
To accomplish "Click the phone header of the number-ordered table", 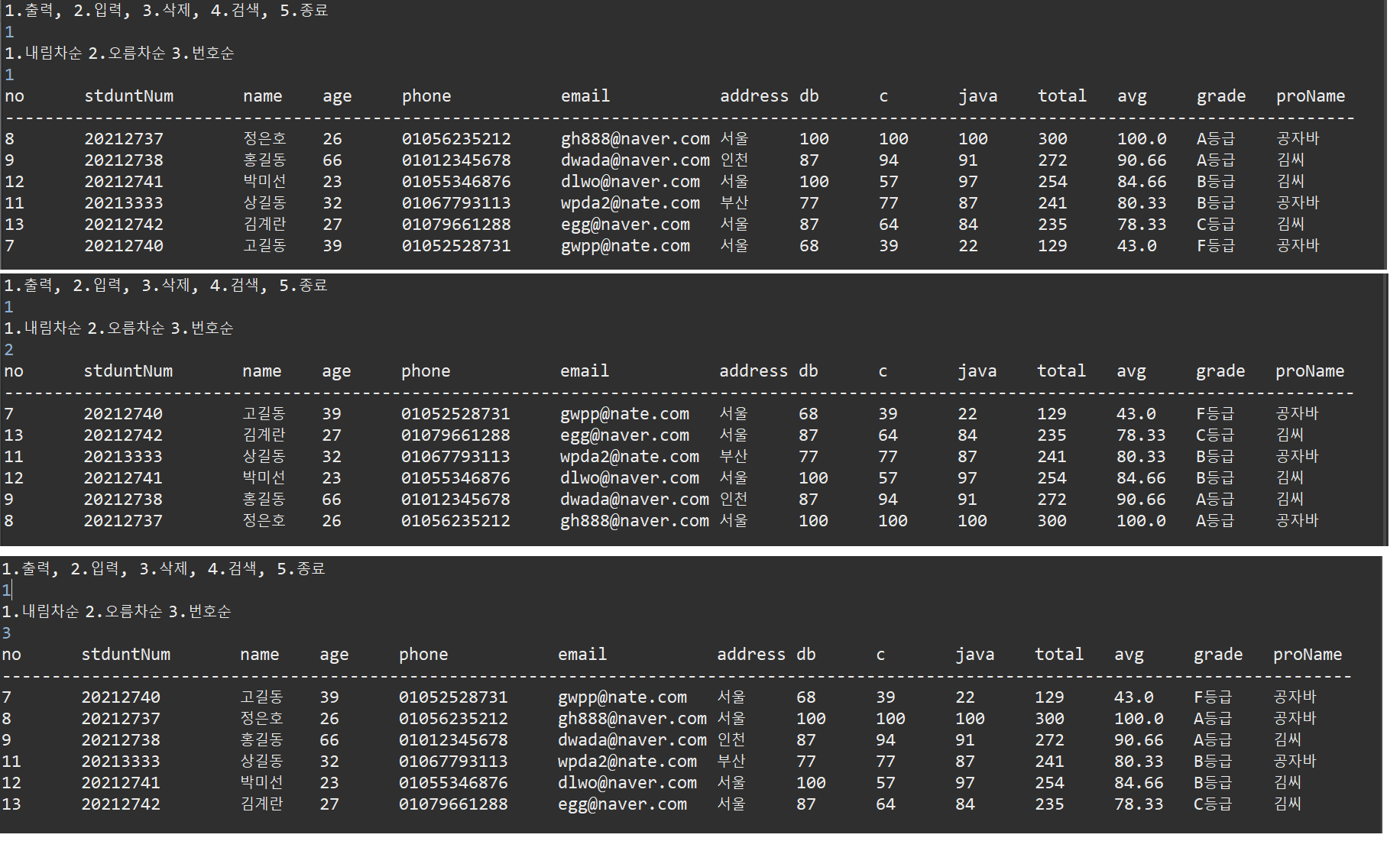I will click(423, 655).
